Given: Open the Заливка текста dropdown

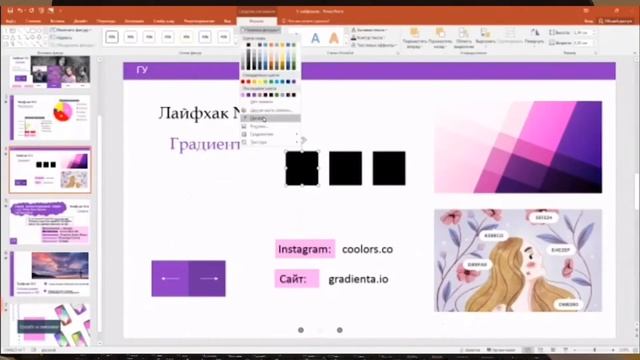Looking at the screenshot, I should pyautogui.click(x=369, y=30).
